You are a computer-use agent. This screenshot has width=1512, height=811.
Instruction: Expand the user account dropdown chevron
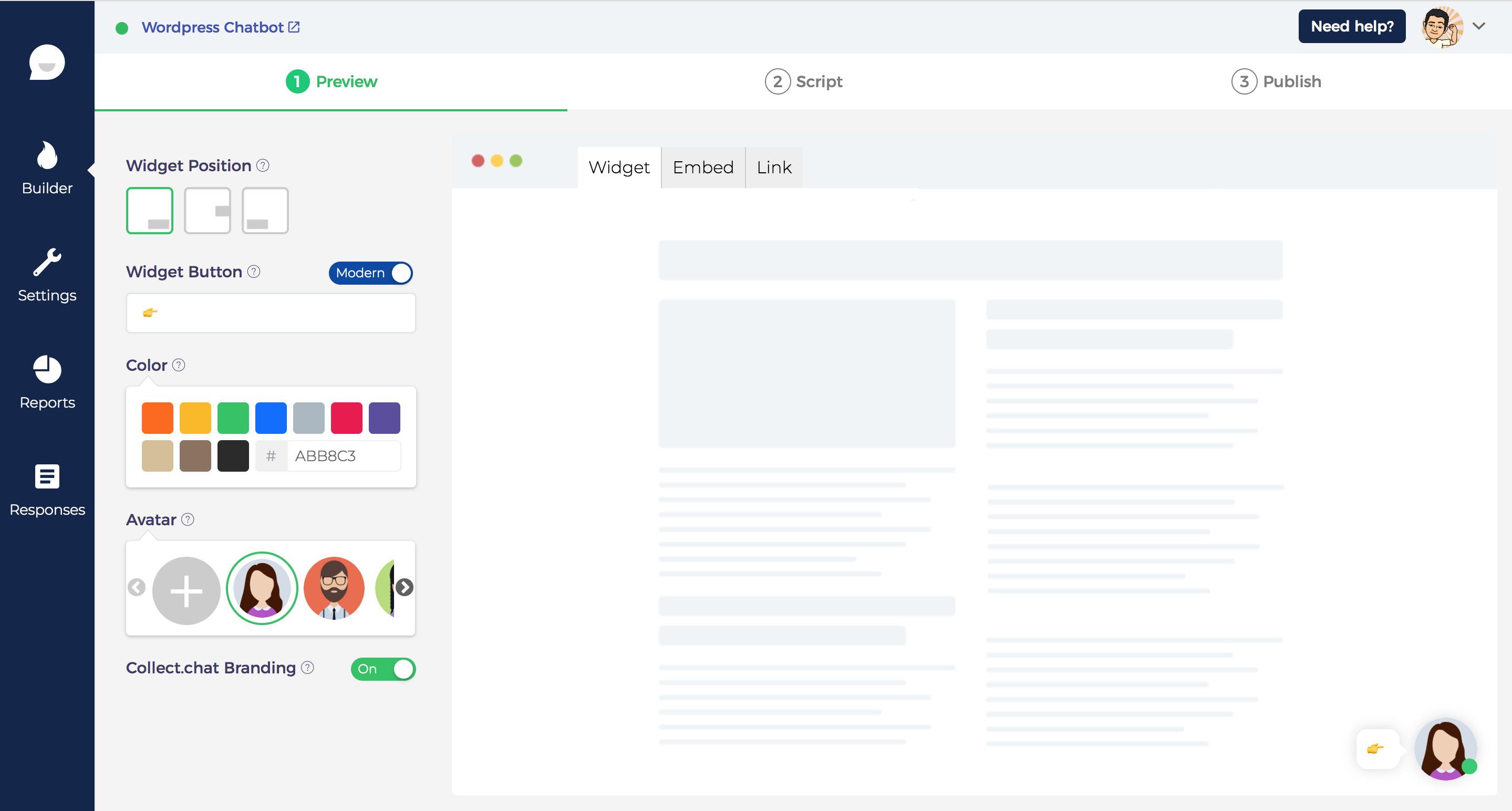coord(1478,26)
